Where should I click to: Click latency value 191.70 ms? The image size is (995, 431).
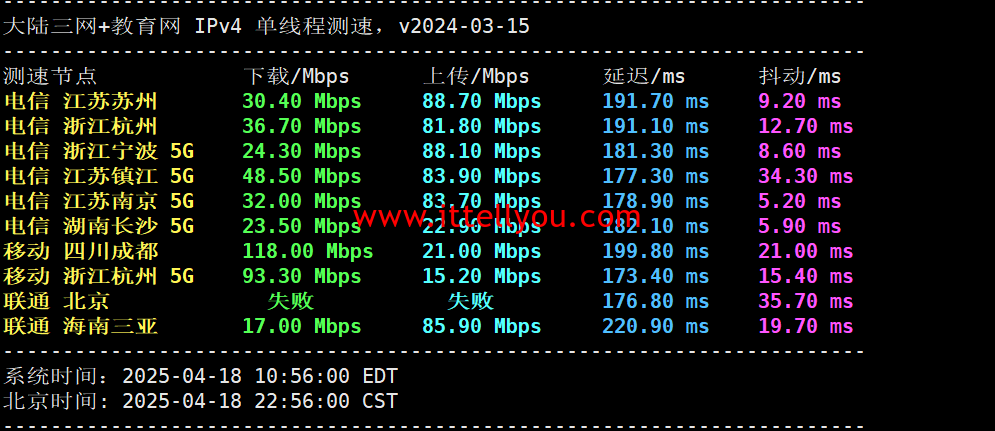pyautogui.click(x=656, y=102)
